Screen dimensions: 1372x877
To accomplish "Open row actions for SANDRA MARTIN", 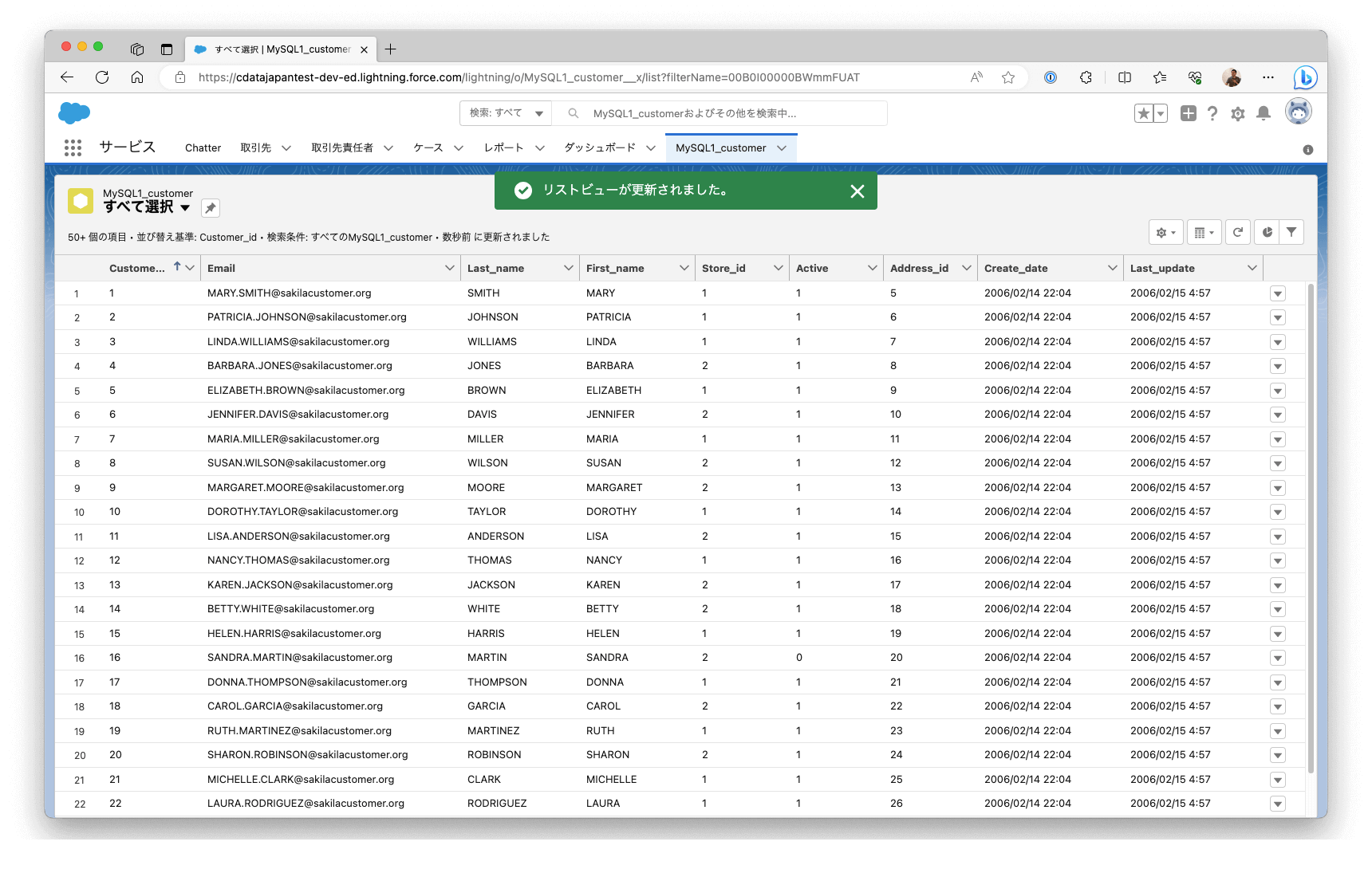I will click(1278, 659).
